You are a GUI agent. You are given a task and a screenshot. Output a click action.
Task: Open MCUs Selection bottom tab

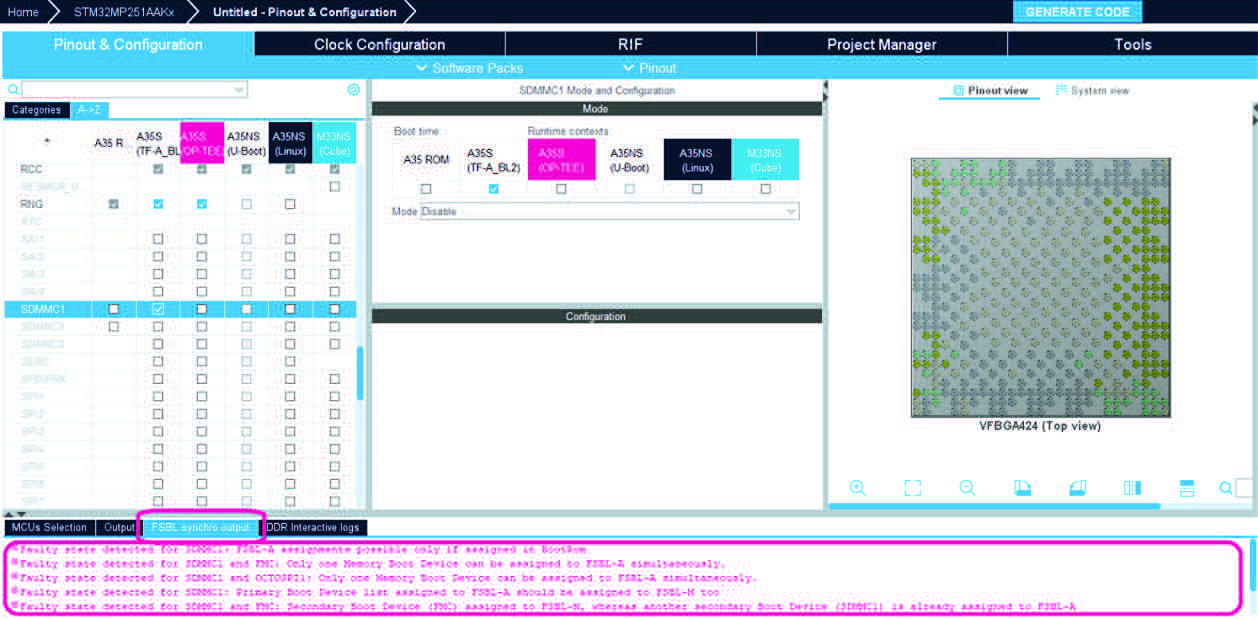tap(49, 527)
